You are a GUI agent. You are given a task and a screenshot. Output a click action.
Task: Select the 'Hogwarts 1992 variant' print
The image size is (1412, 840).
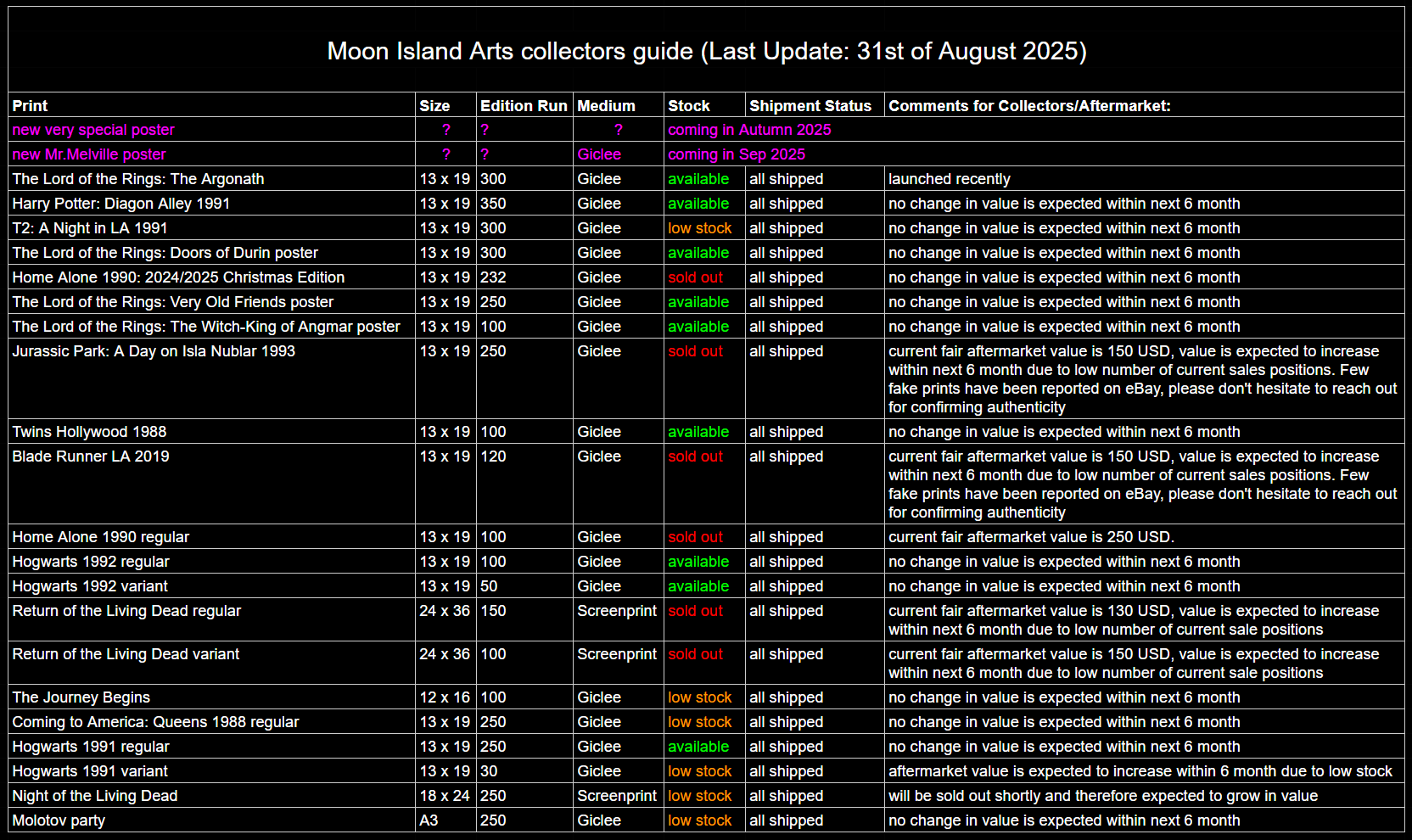pos(90,586)
